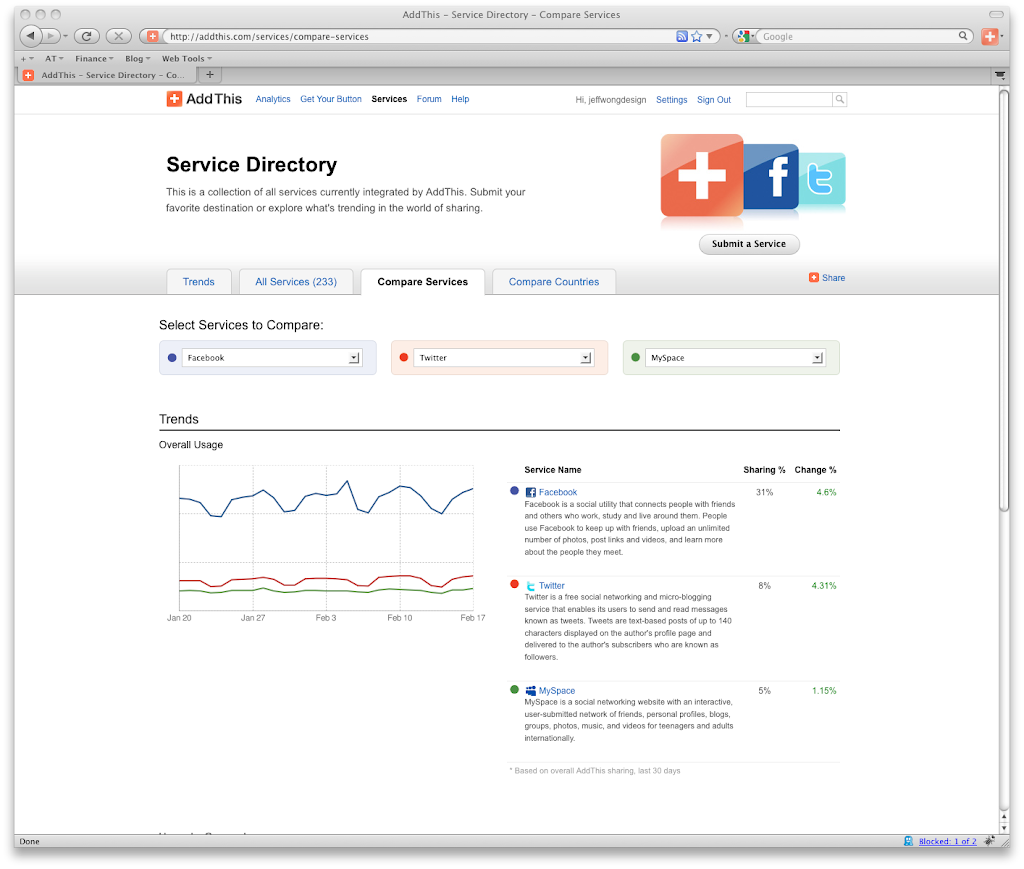
Task: Click the Blocked: 1 of 2 link
Action: pos(948,841)
